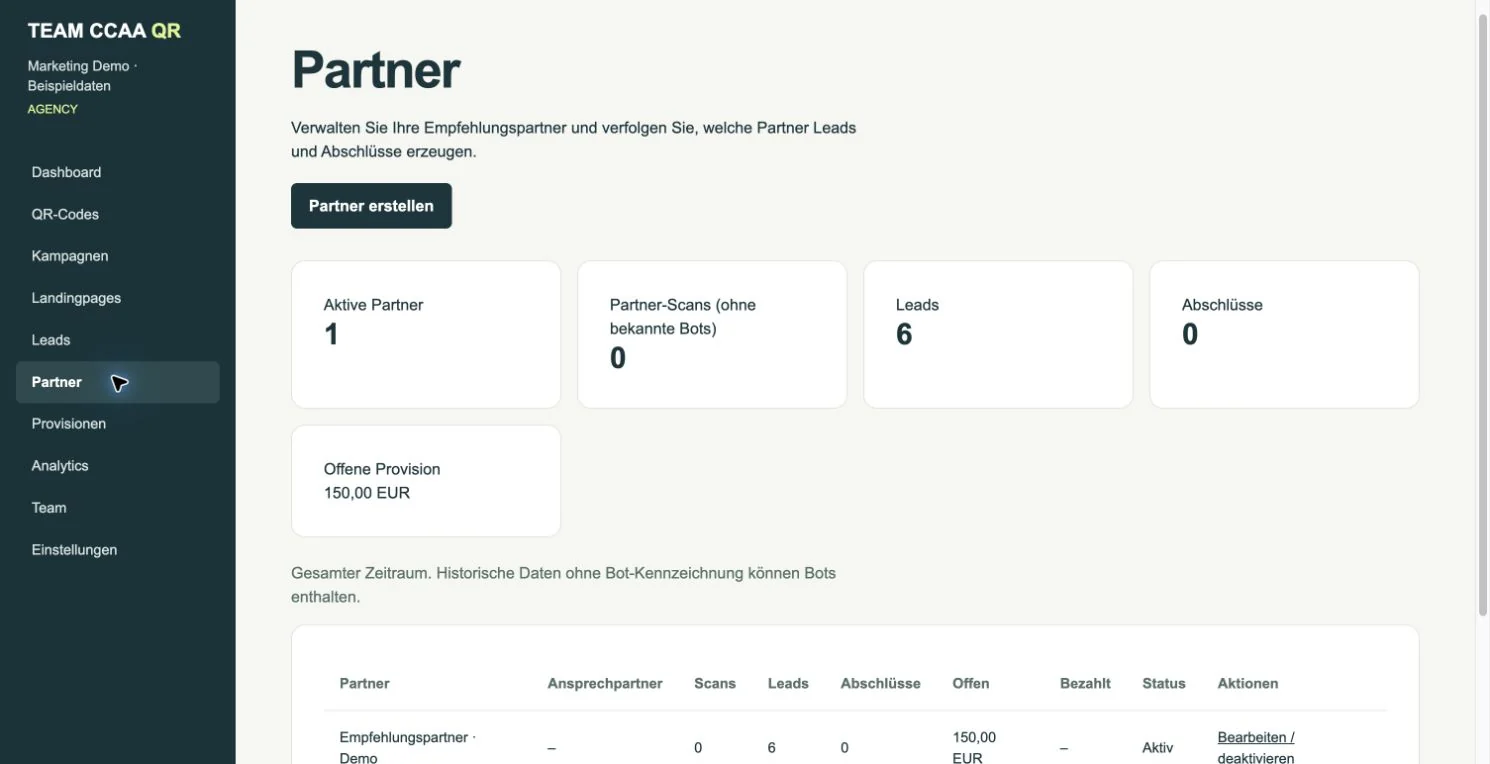
Task: Click the Bearbeiten / deaktivieren link
Action: coord(1256,748)
